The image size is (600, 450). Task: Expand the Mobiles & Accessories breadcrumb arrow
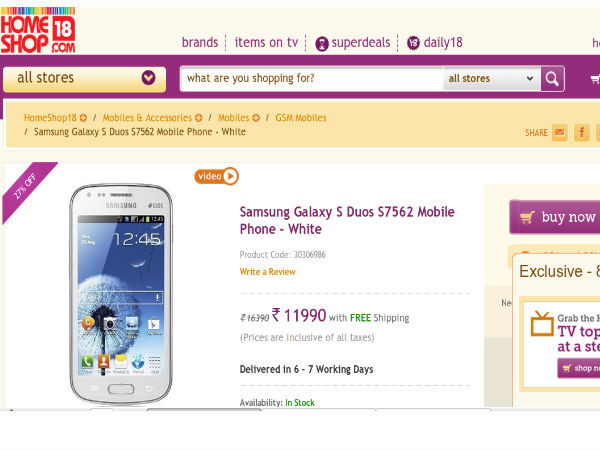pos(199,118)
